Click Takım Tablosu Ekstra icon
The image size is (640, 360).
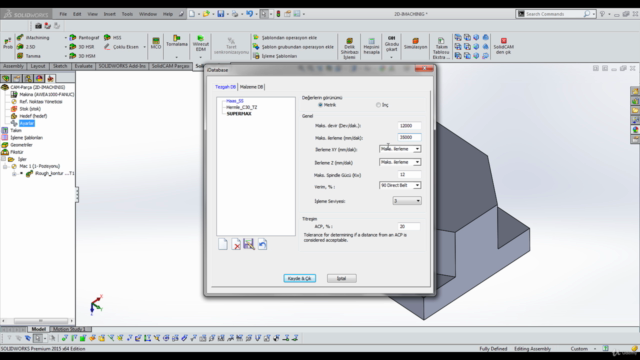pos(441,48)
